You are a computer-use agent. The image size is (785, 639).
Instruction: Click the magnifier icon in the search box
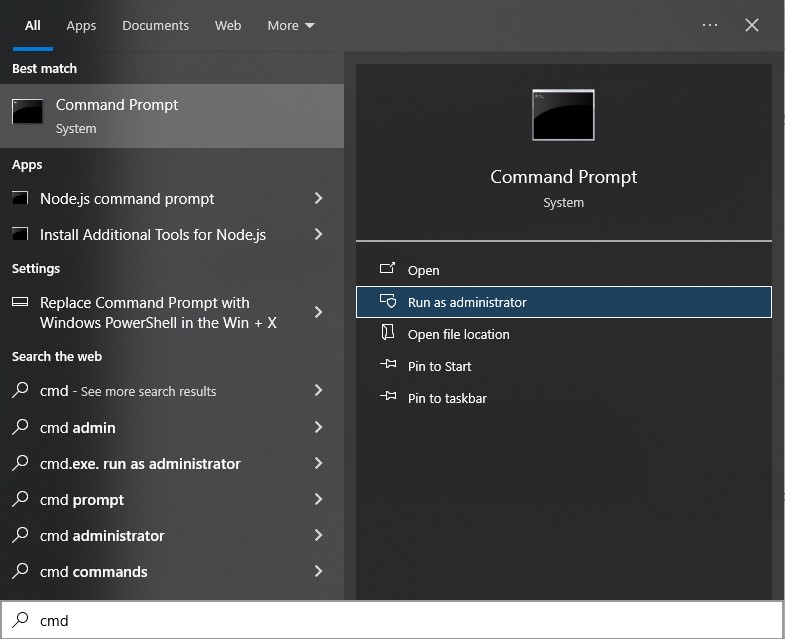pos(20,620)
